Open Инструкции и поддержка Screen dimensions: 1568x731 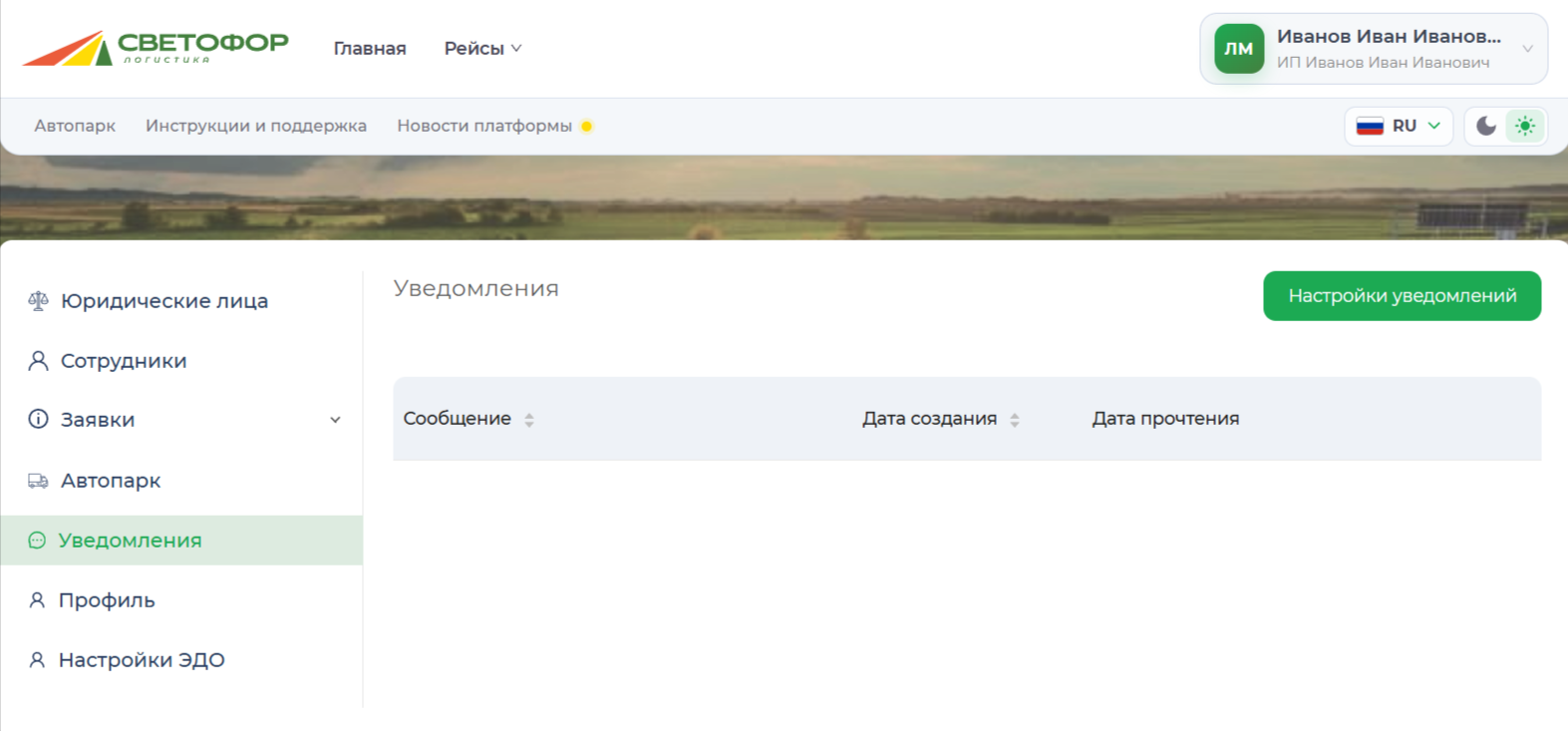(256, 127)
